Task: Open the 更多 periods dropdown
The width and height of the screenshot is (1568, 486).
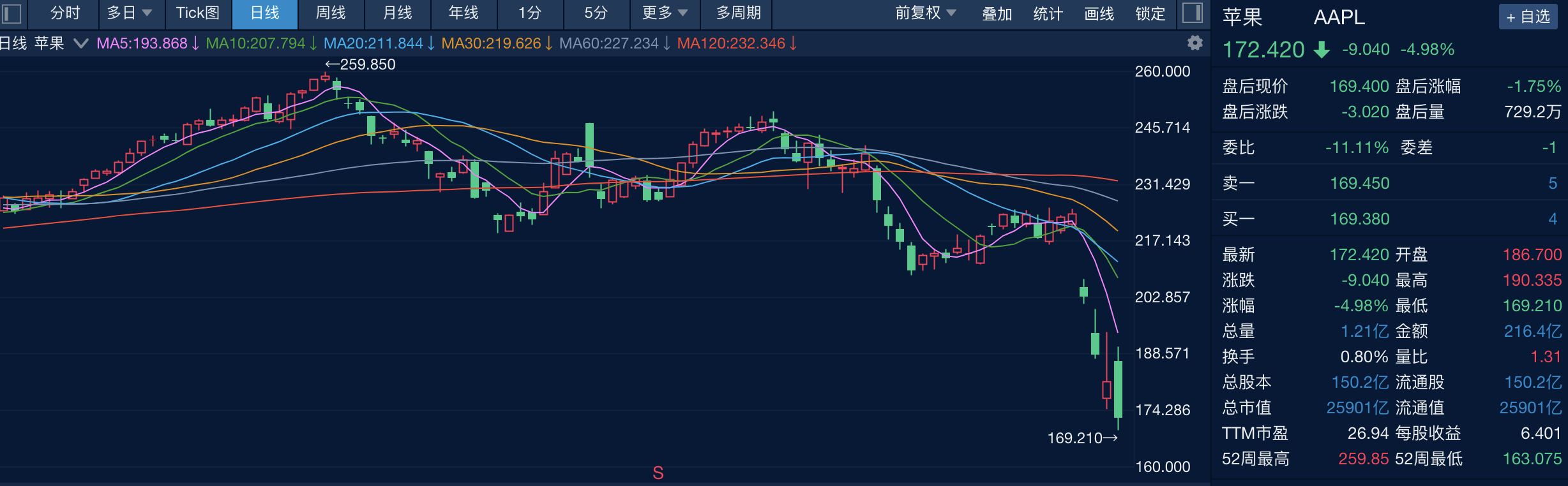Action: [665, 13]
